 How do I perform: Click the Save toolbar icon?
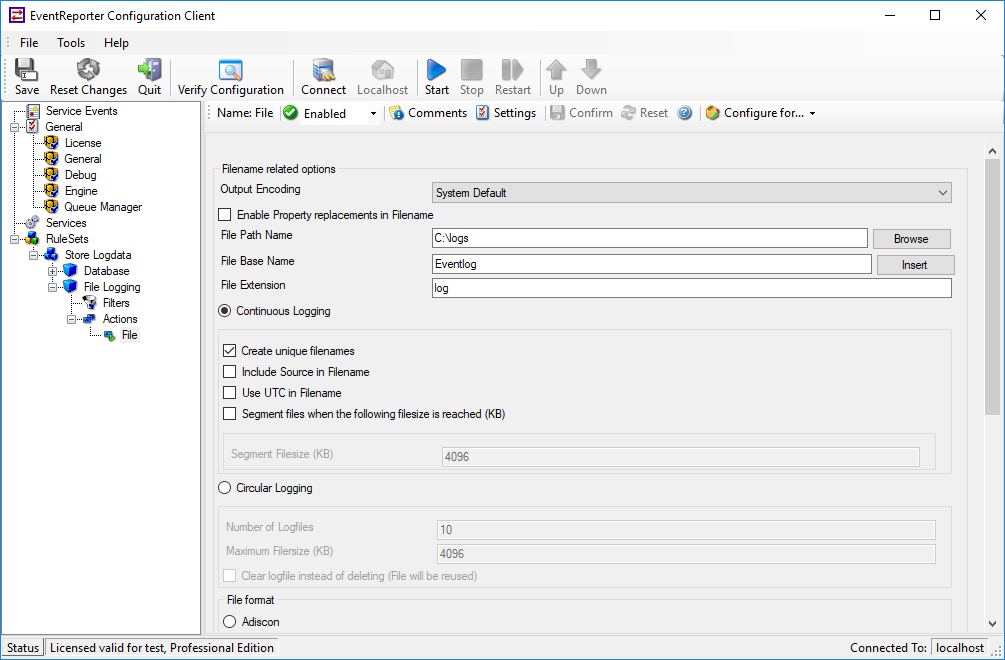point(26,77)
